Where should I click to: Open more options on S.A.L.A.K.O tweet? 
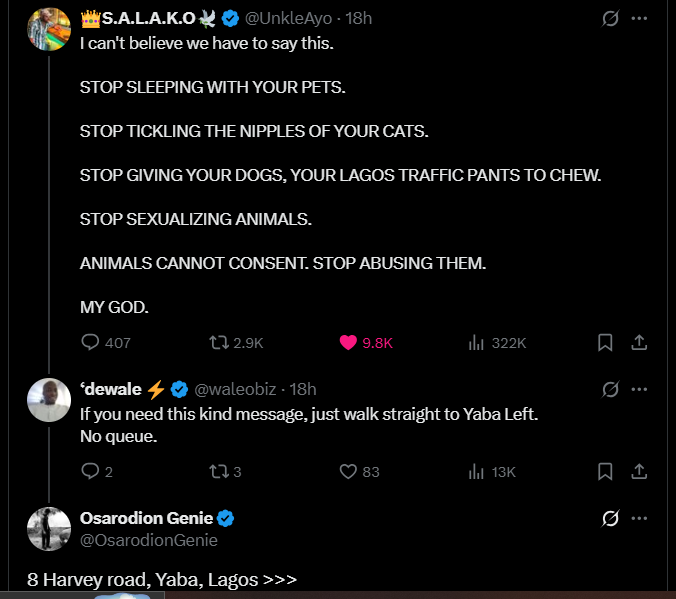coord(640,19)
